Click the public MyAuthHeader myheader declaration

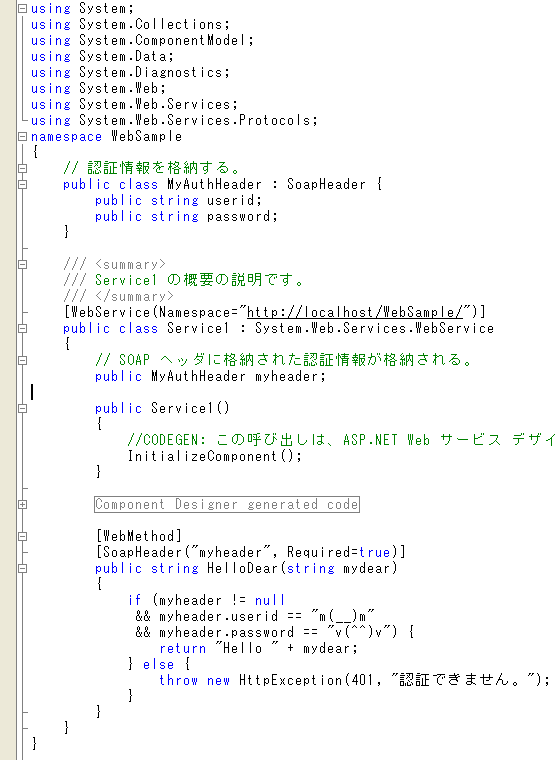(x=210, y=376)
